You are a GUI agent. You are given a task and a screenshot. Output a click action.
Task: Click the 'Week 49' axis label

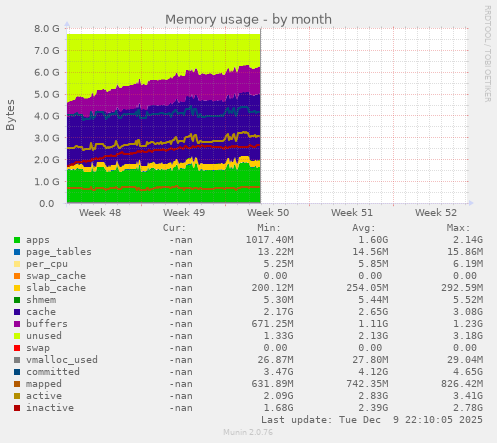point(184,213)
